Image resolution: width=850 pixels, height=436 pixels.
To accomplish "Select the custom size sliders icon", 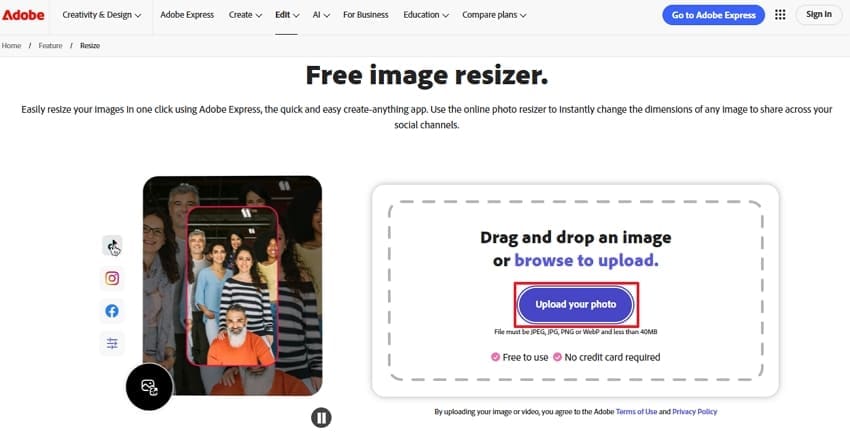I will click(112, 343).
